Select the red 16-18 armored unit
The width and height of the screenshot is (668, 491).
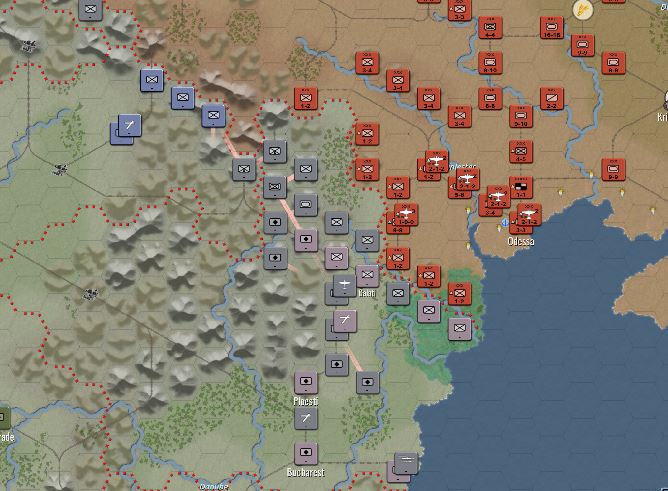click(552, 28)
